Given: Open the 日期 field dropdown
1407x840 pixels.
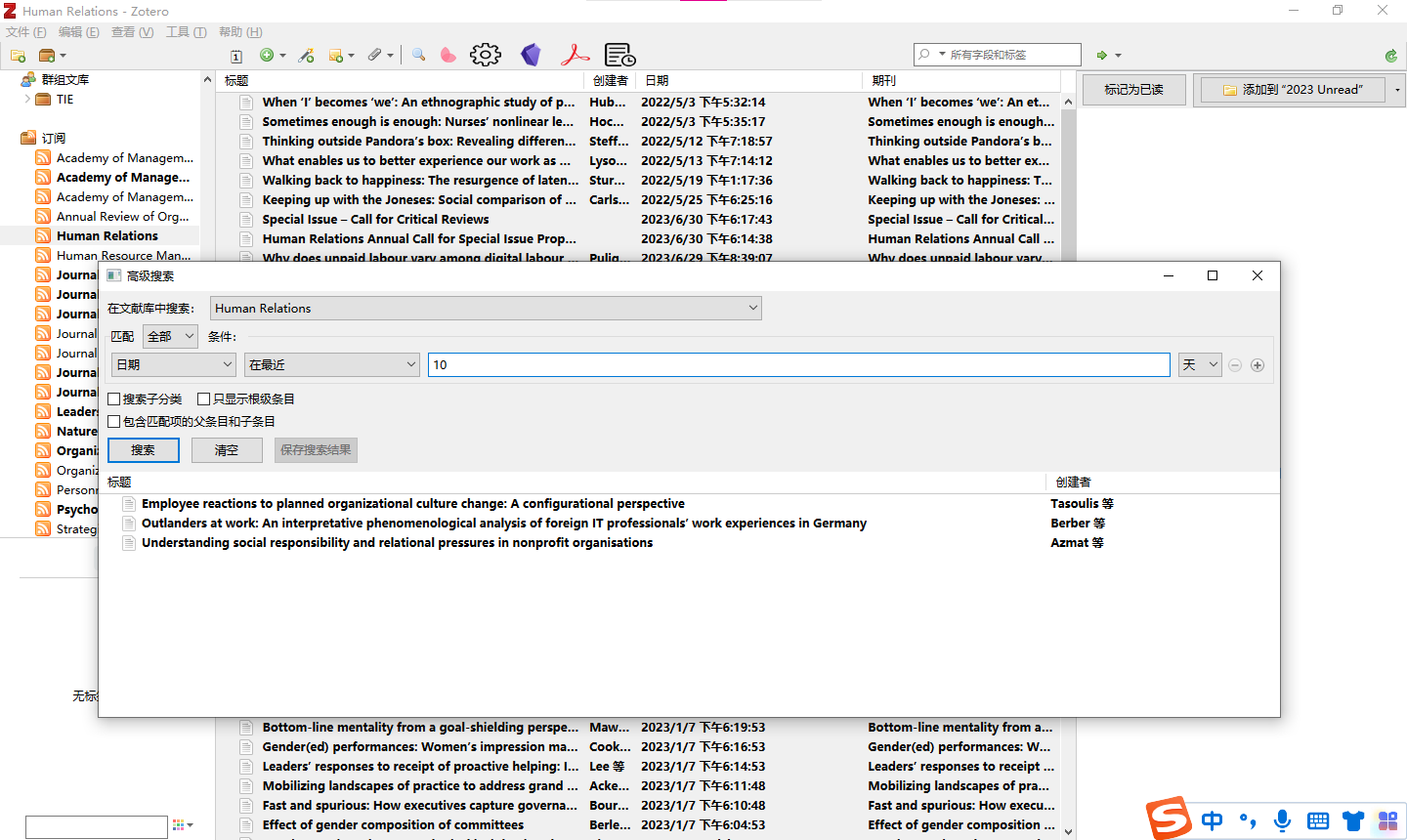Looking at the screenshot, I should 174,365.
